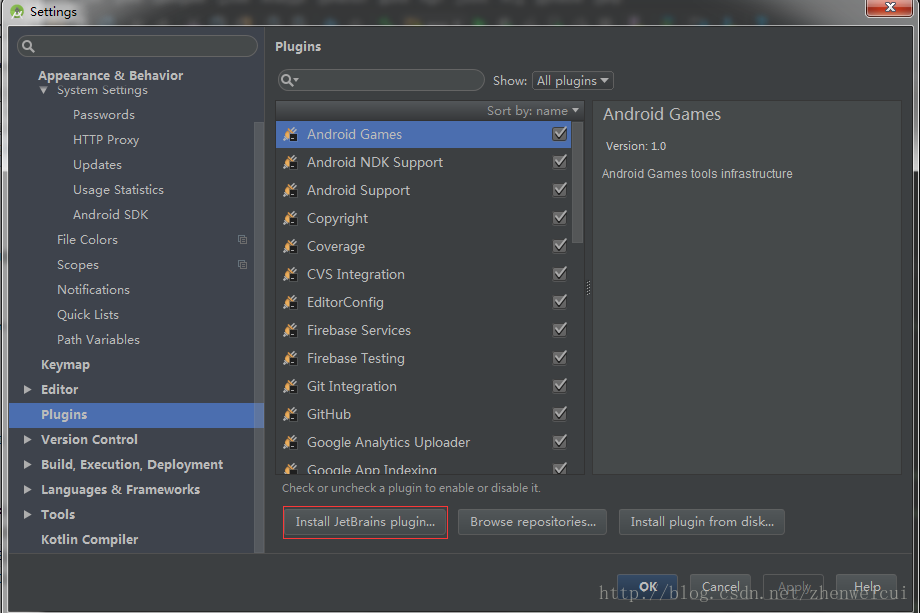The height and width of the screenshot is (613, 920).
Task: Expand Build, Execution, Deployment section
Action: click(x=27, y=465)
